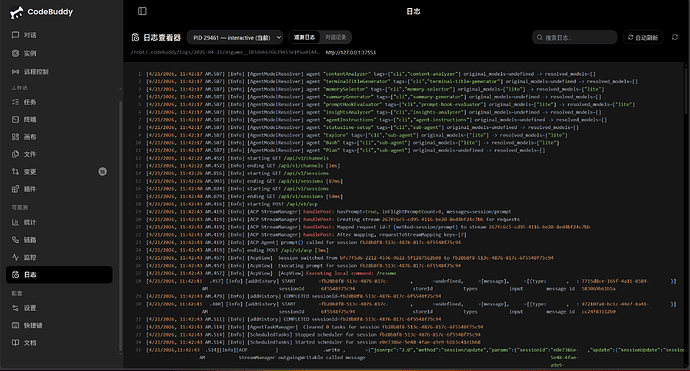Image resolution: width=690 pixels, height=371 pixels.
Task: Go to 远程控制 remote control
Action: click(59, 71)
